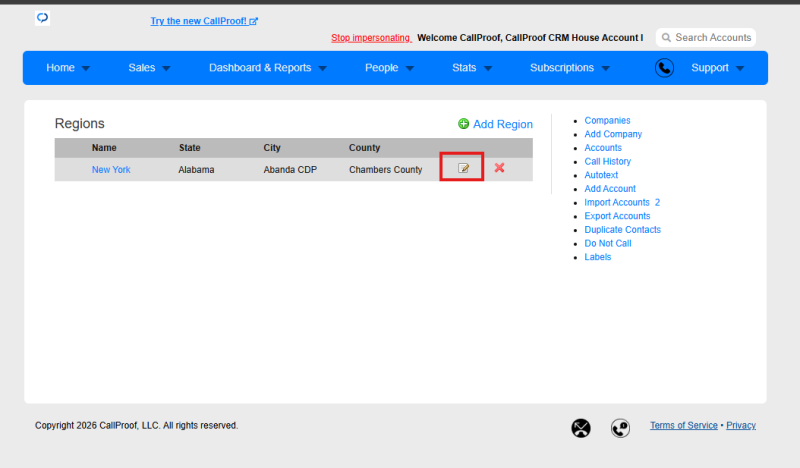This screenshot has width=800, height=468.
Task: Open Do Not Call sidebar link
Action: coord(608,243)
